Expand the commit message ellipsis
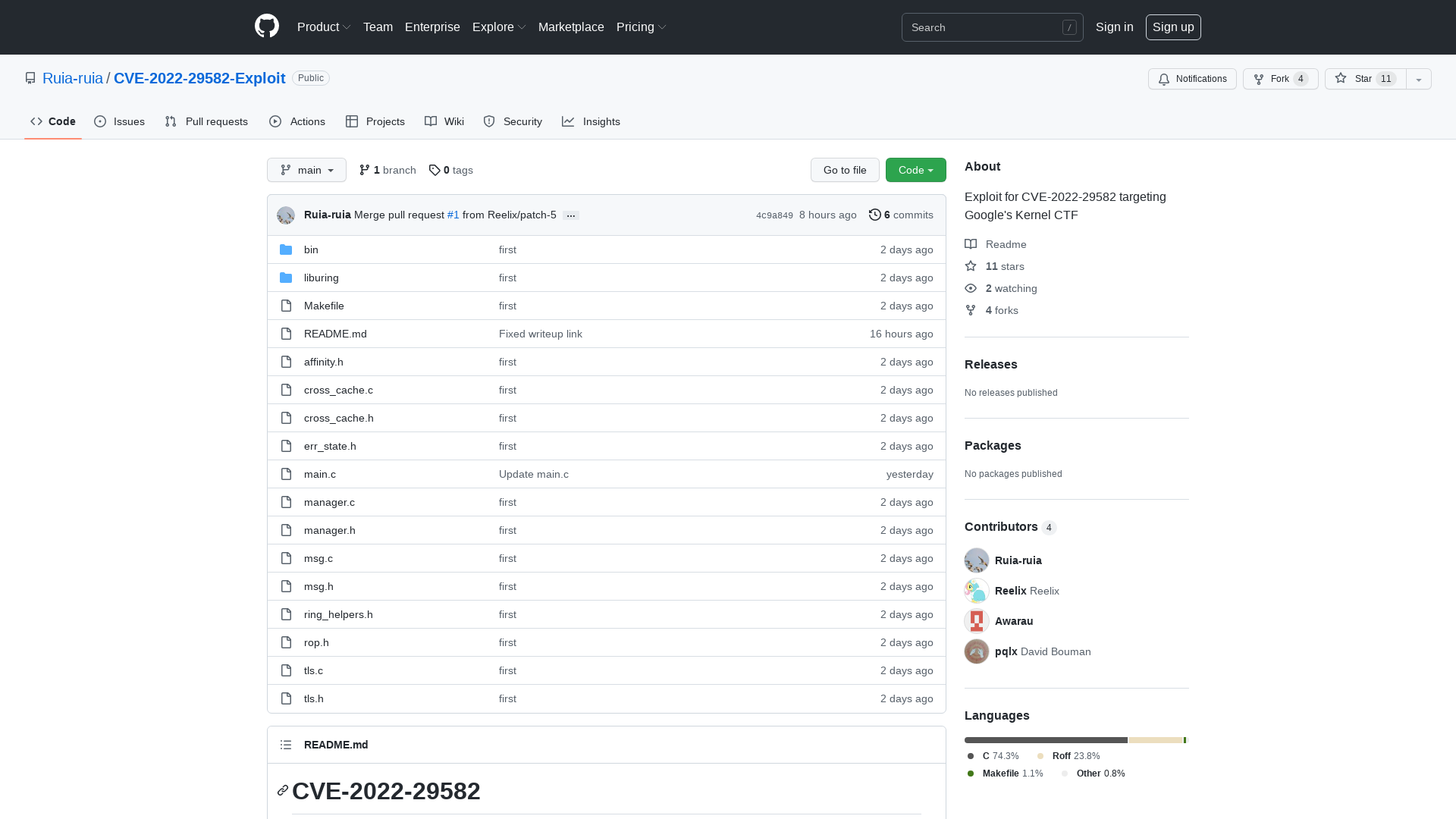1456x819 pixels. point(570,215)
